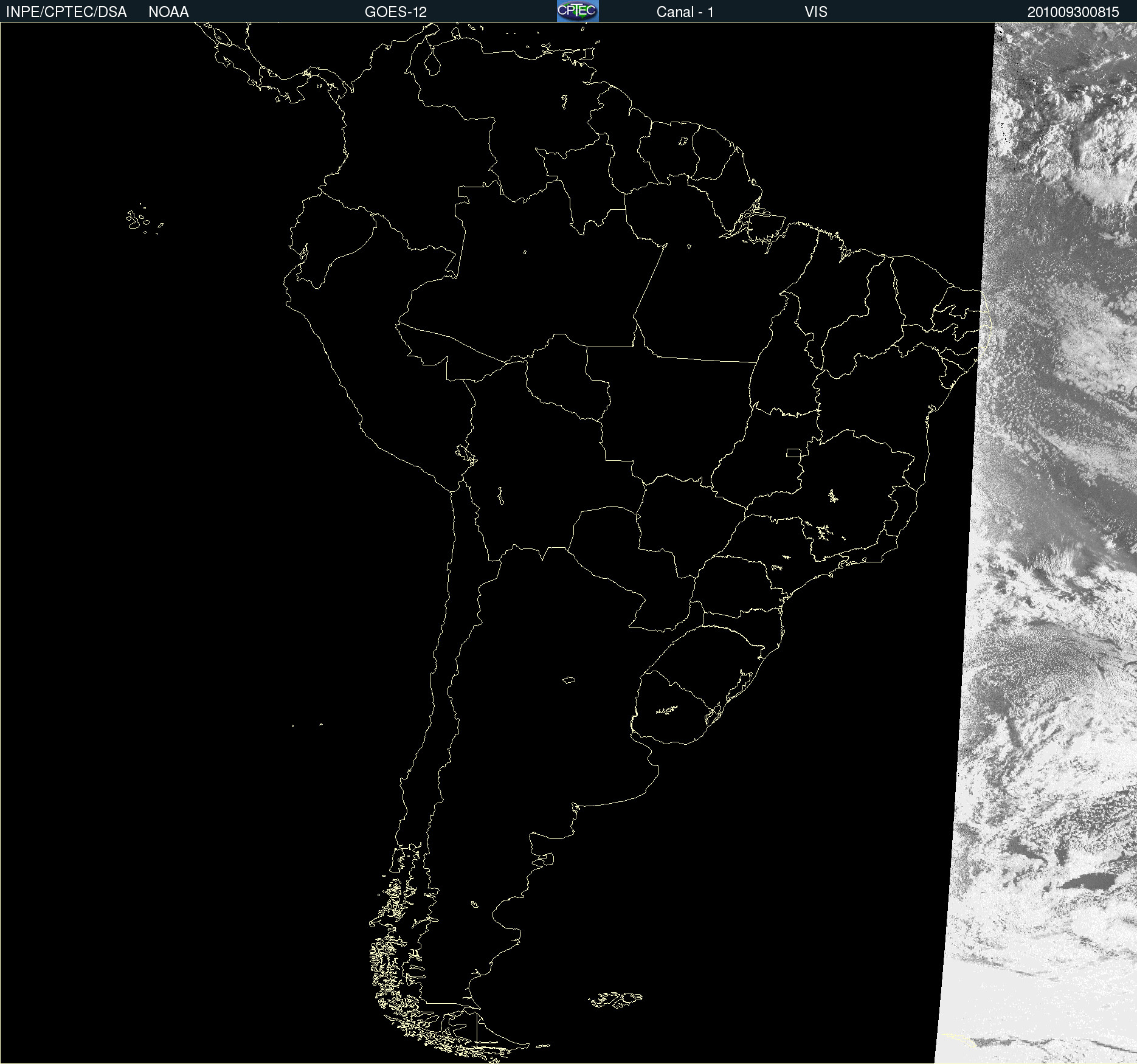
Task: Click the 'Canal - 1' header text
Action: pos(685,12)
